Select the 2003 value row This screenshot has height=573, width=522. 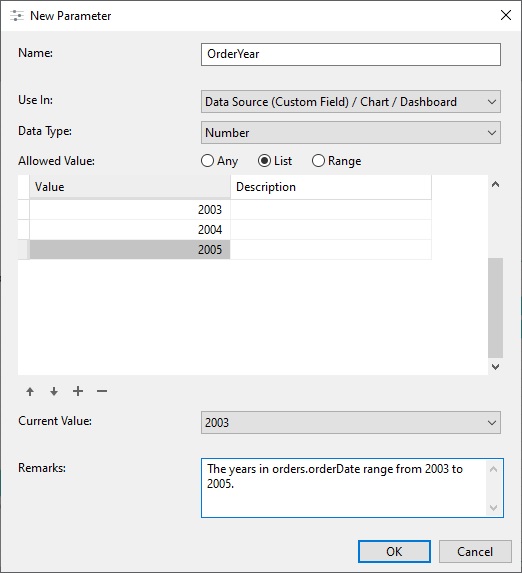130,210
